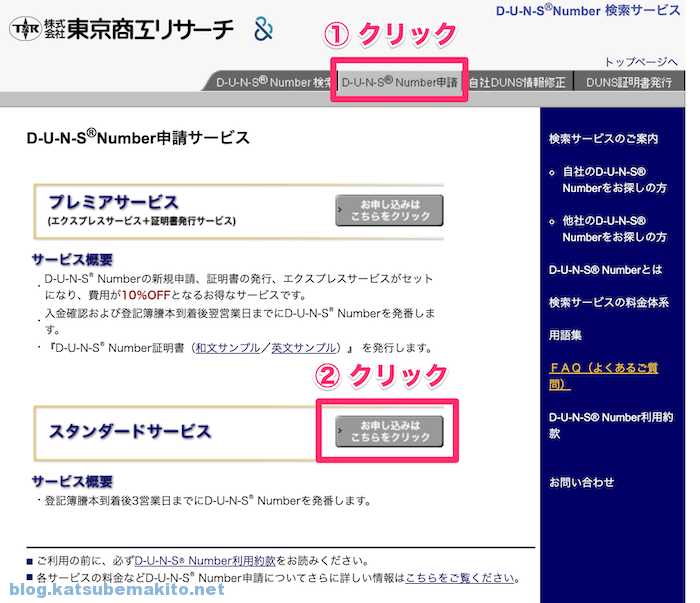Open sidebar D-U-N-S Numberとは
Viewport: 700px width, 603px height.
605,270
